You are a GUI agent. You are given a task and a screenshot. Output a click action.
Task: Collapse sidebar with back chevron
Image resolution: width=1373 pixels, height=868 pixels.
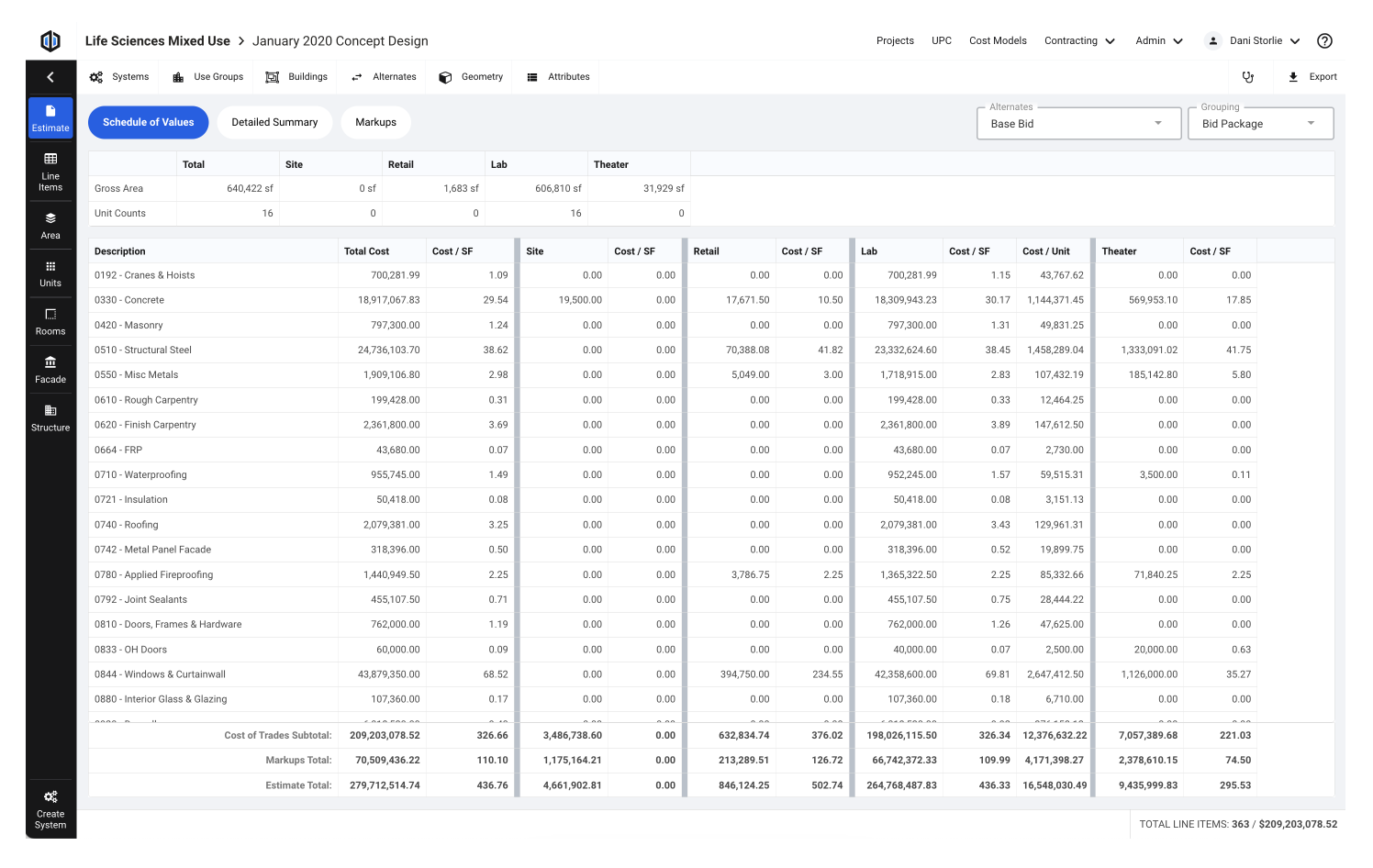50,77
